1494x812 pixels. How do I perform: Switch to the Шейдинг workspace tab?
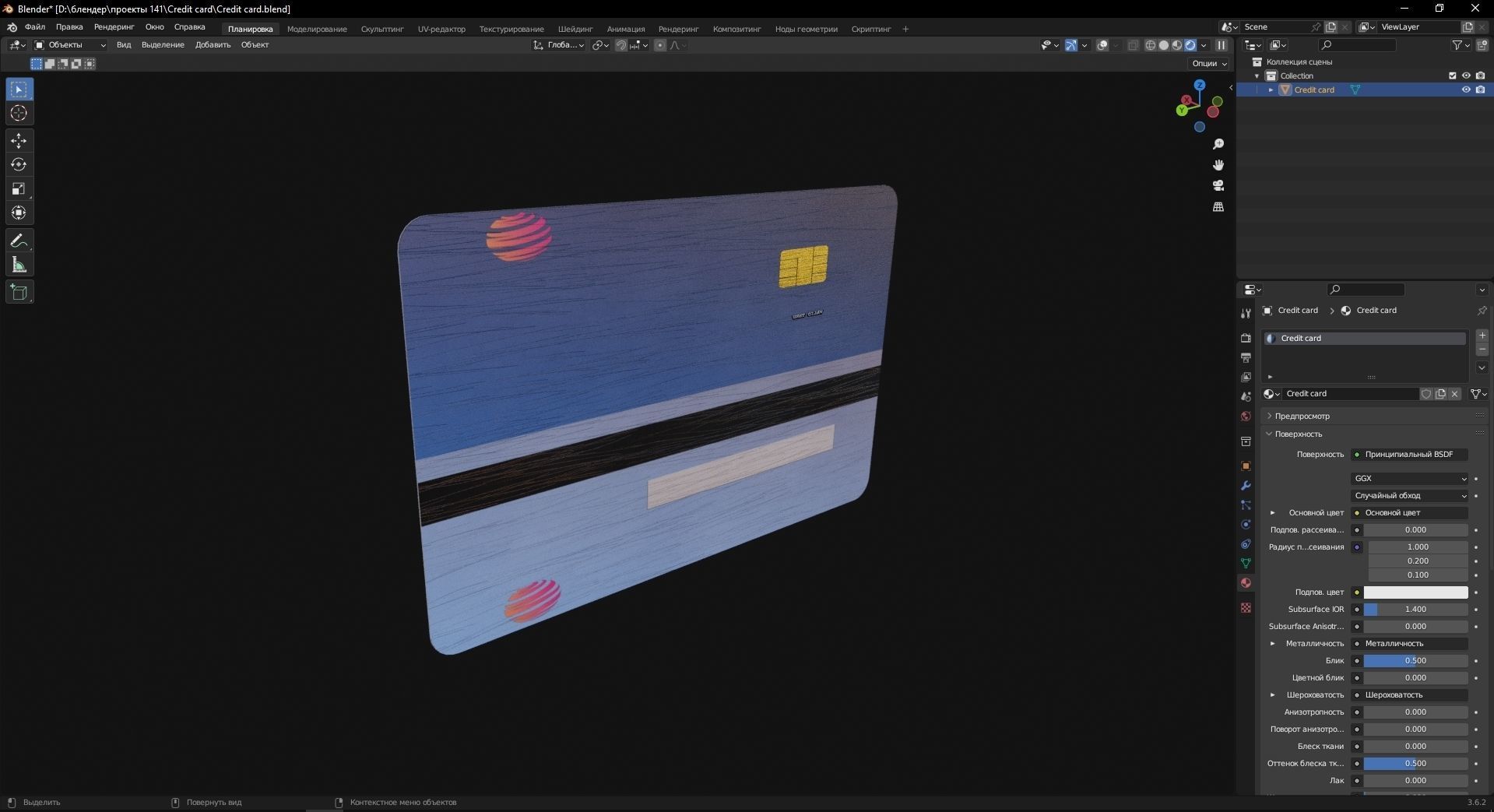click(575, 29)
